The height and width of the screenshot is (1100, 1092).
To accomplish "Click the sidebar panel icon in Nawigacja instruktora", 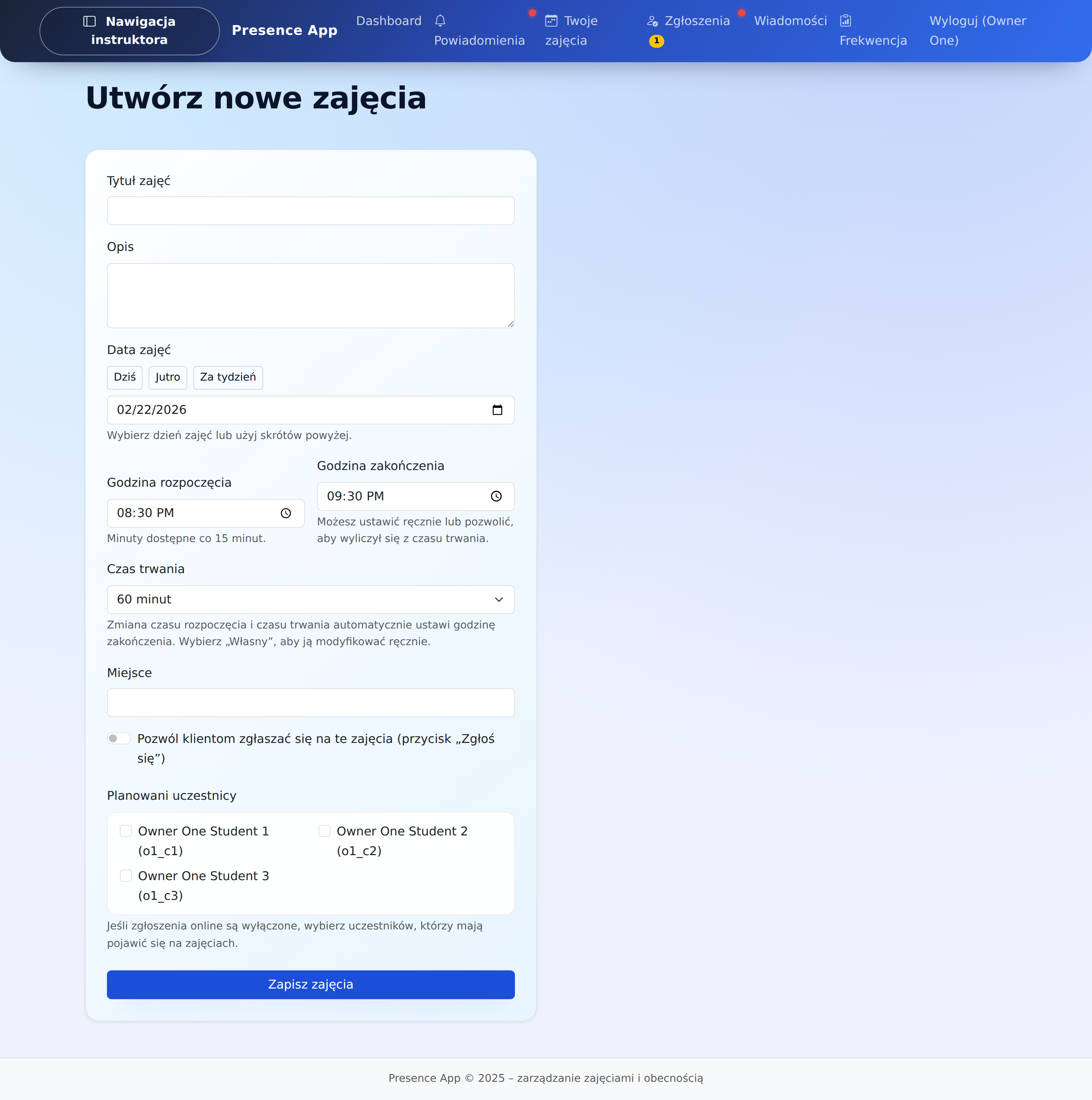I will coord(89,22).
